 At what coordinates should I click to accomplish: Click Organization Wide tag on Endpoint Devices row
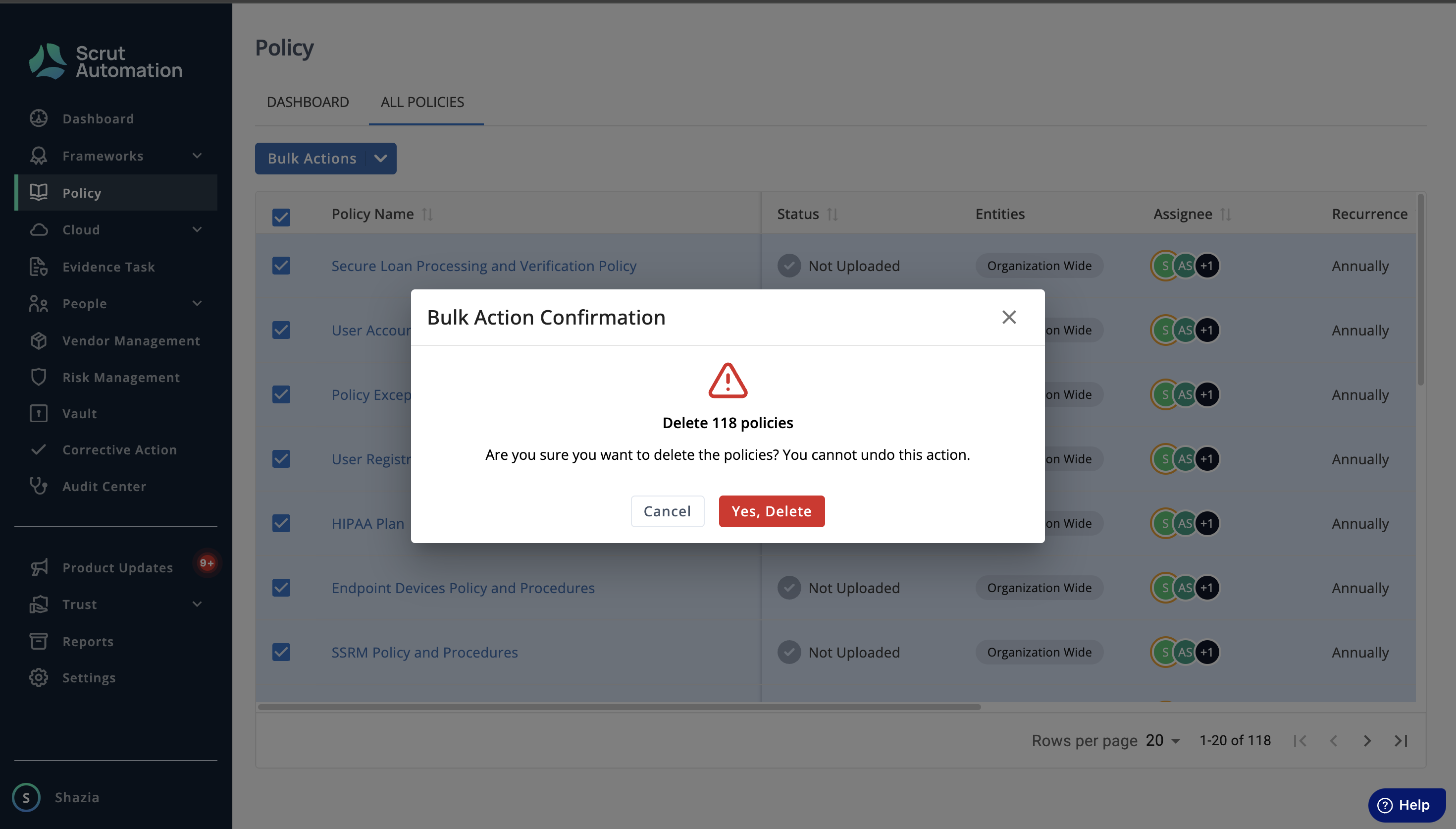1039,588
